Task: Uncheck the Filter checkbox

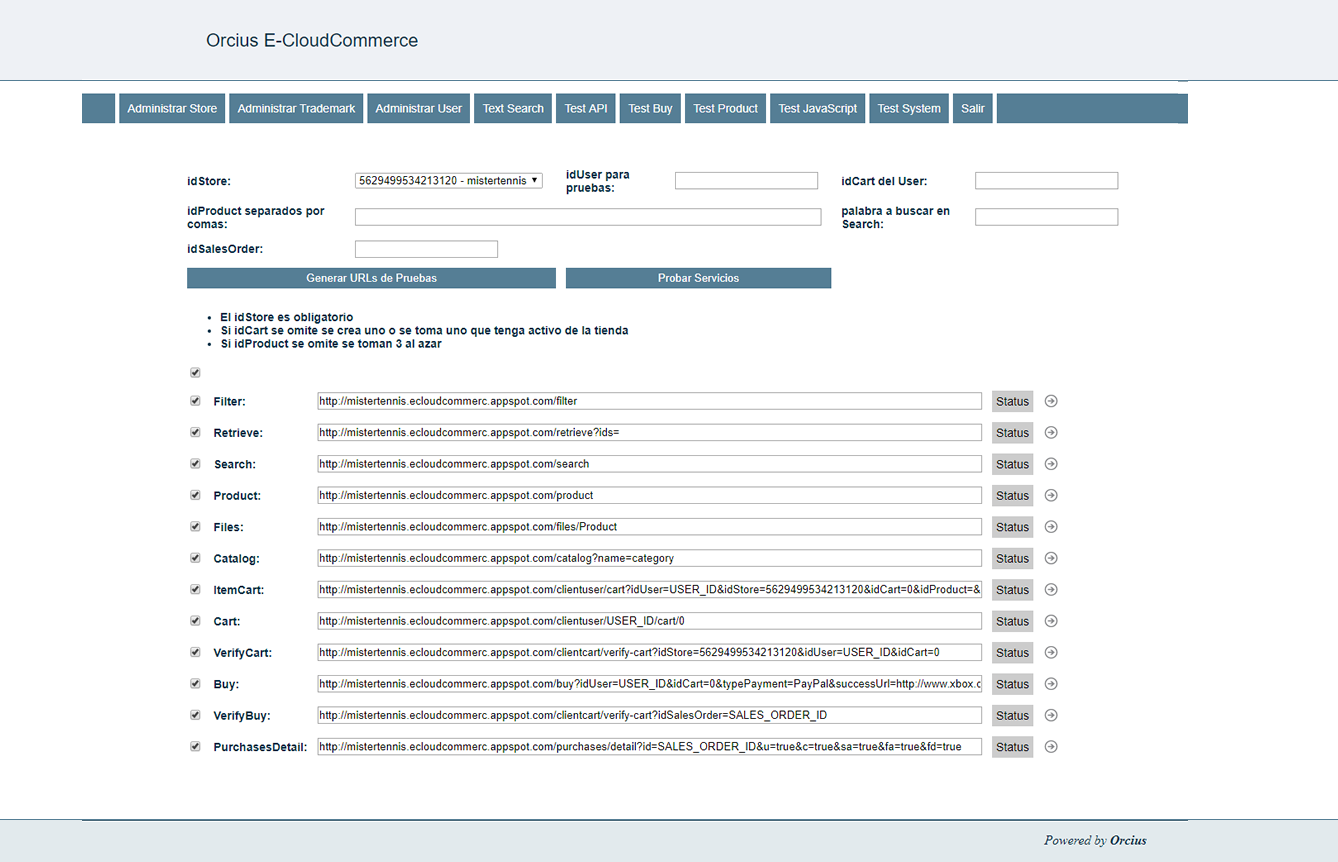Action: 195,401
